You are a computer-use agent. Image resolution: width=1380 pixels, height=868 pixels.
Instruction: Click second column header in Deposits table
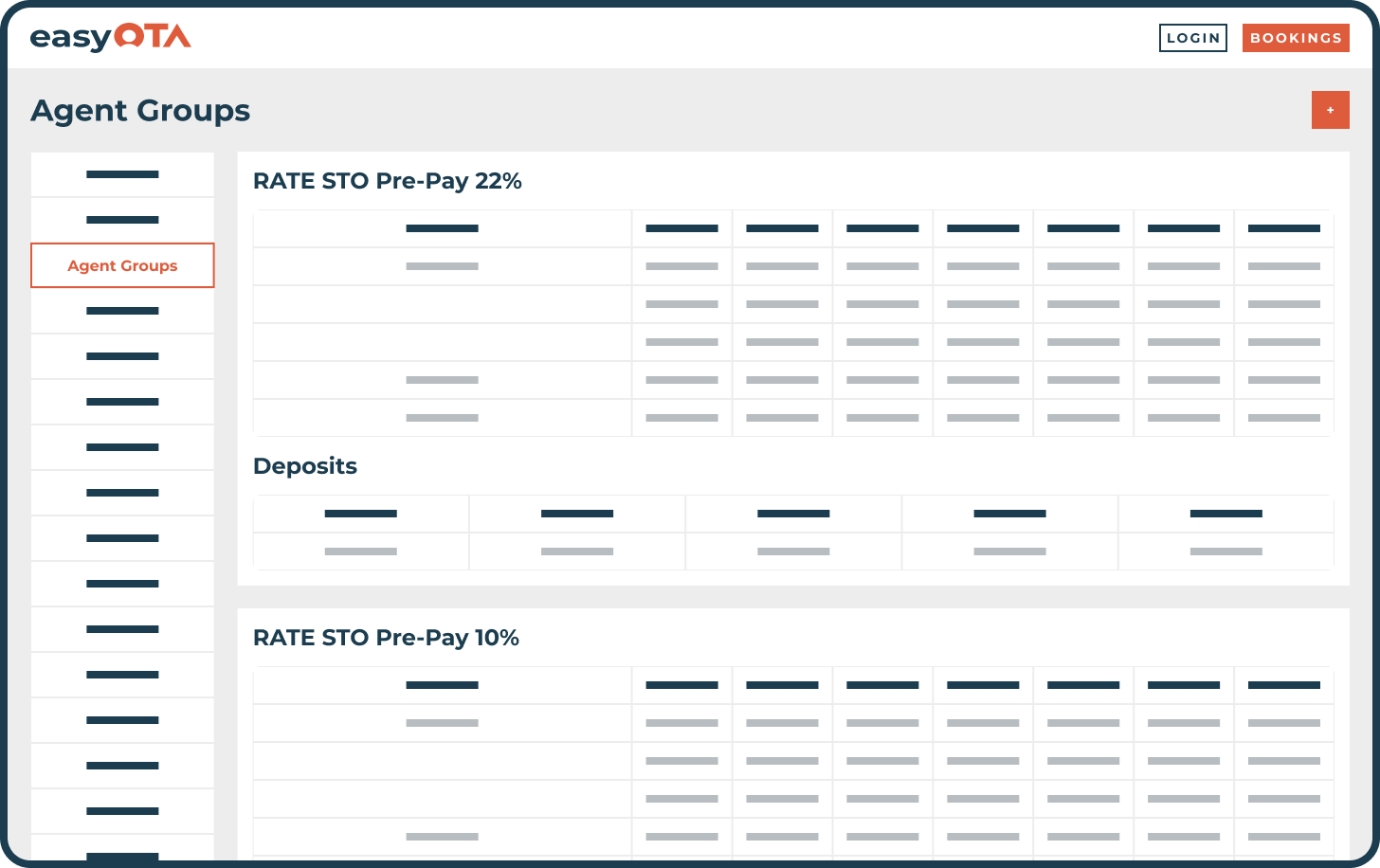pyautogui.click(x=576, y=514)
